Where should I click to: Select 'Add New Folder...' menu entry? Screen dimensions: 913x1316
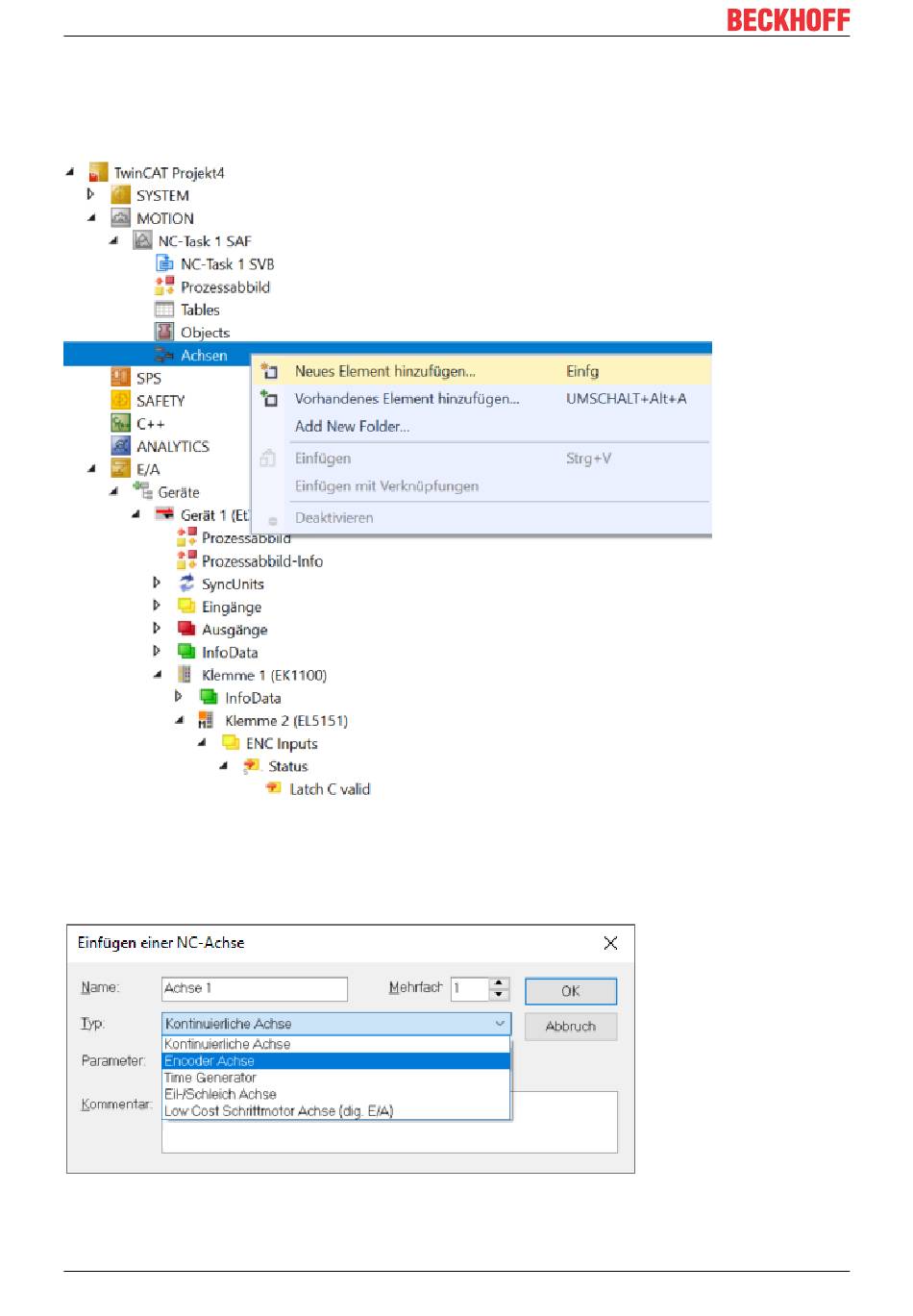[481, 426]
